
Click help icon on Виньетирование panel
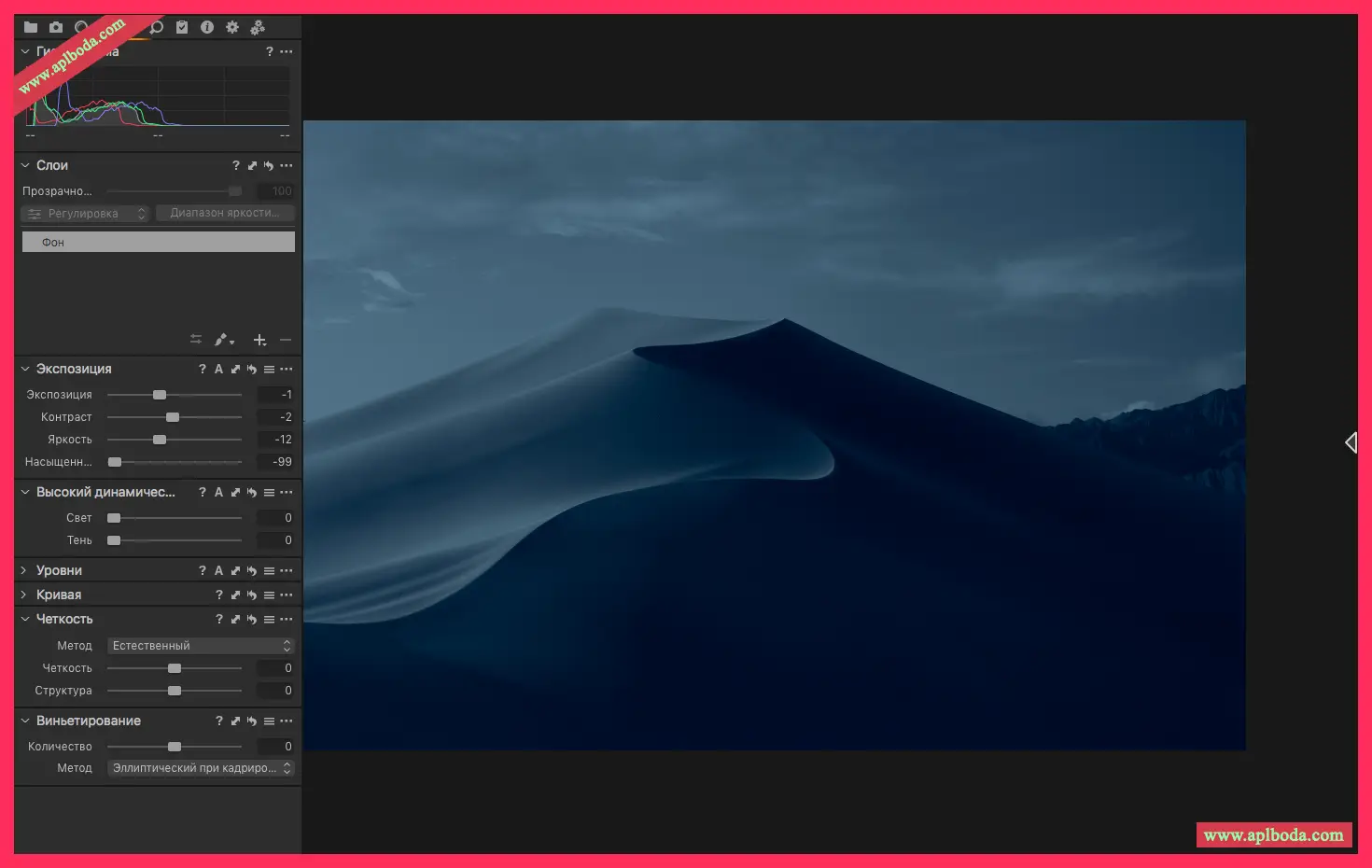point(218,721)
